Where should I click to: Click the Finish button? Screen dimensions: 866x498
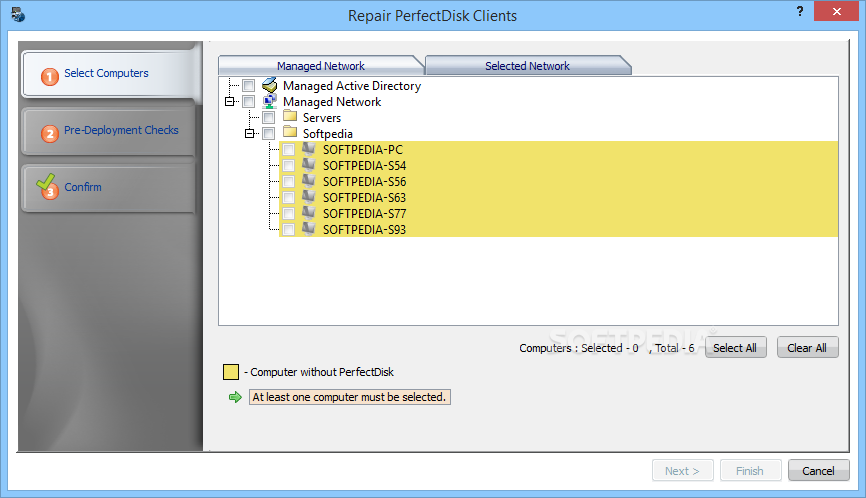[750, 470]
